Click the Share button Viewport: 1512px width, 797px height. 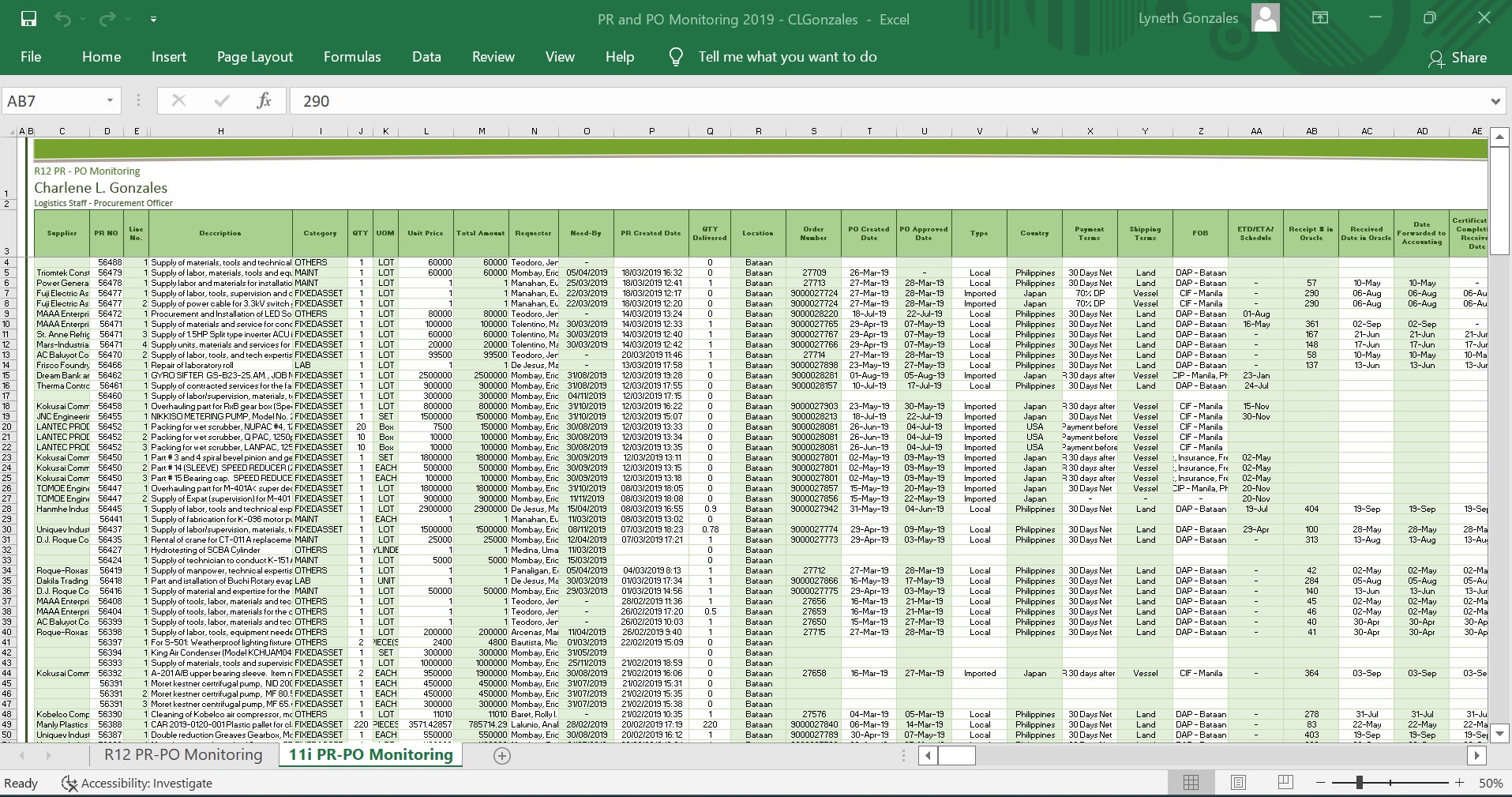(x=1458, y=58)
